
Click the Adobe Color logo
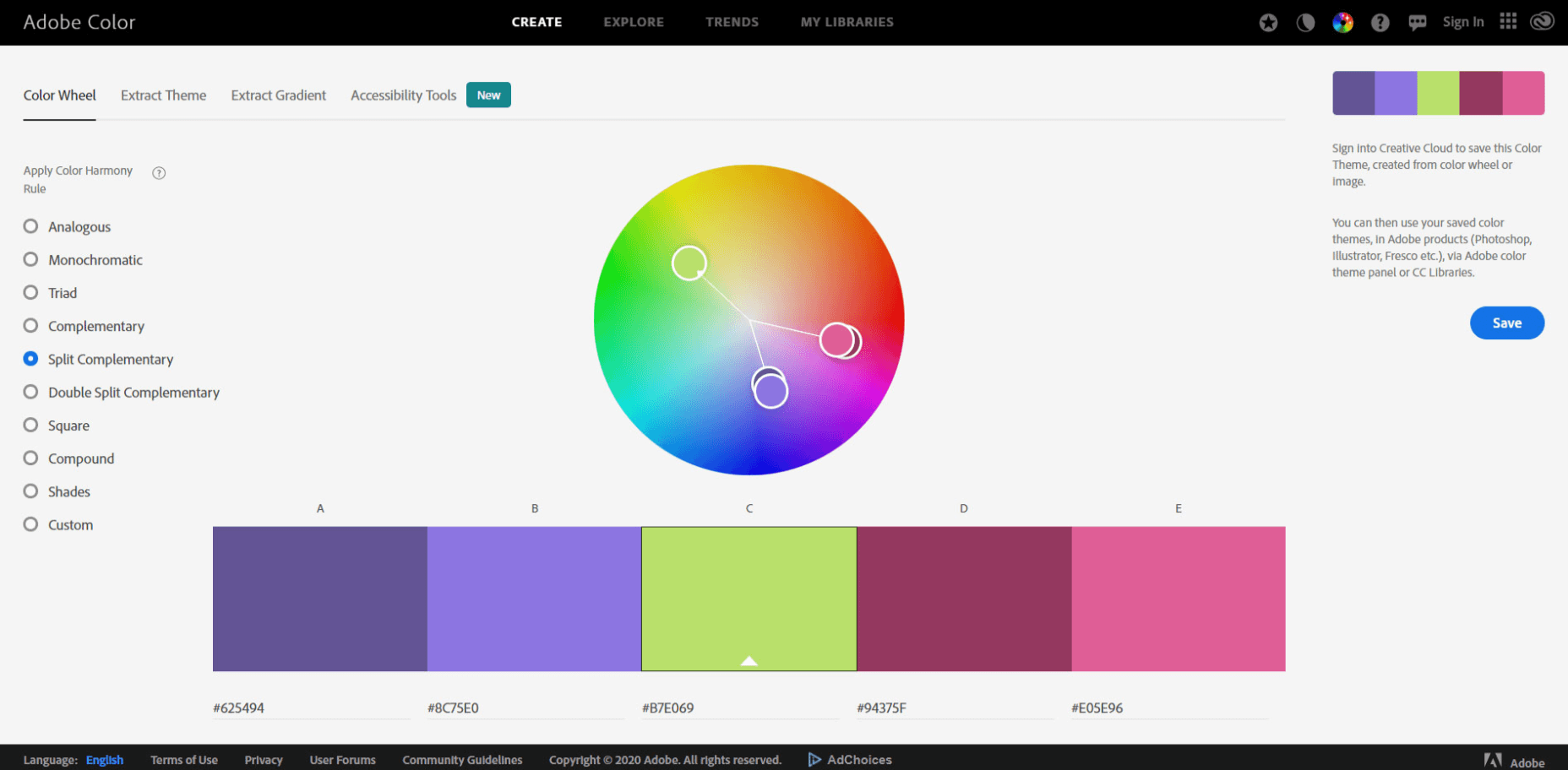point(79,22)
